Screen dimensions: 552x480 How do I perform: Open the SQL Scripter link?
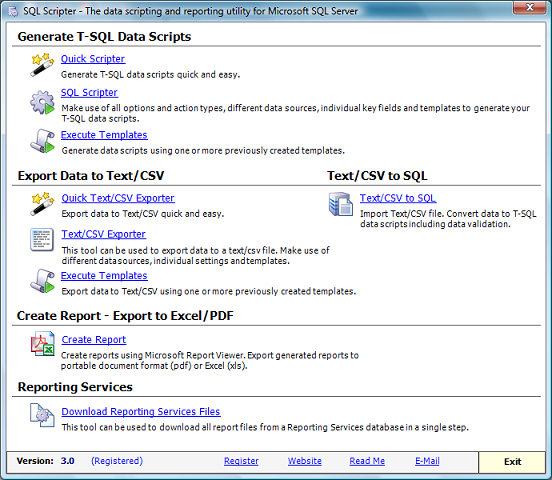click(89, 93)
